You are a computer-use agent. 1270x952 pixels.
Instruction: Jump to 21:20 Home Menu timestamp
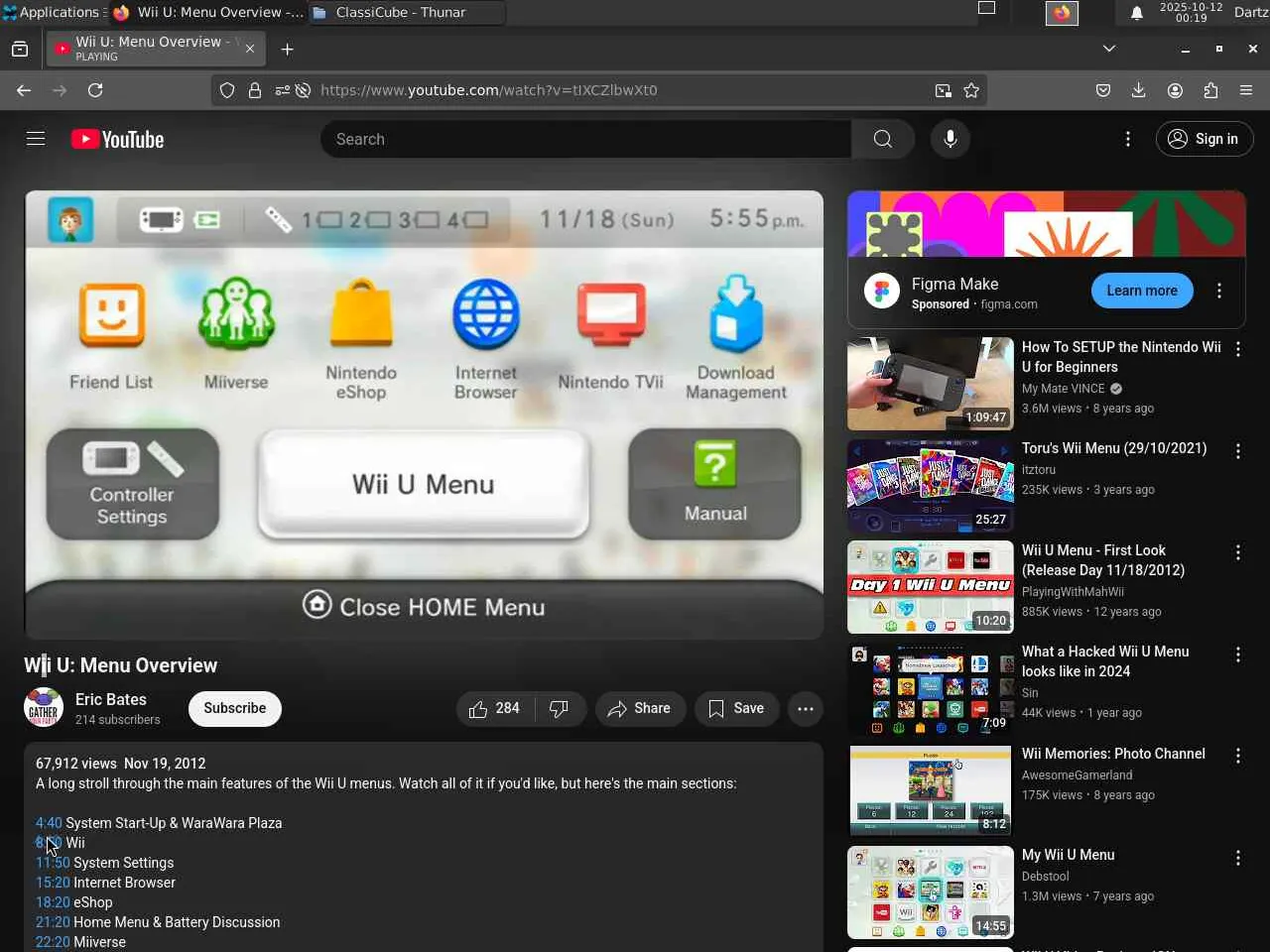click(53, 922)
